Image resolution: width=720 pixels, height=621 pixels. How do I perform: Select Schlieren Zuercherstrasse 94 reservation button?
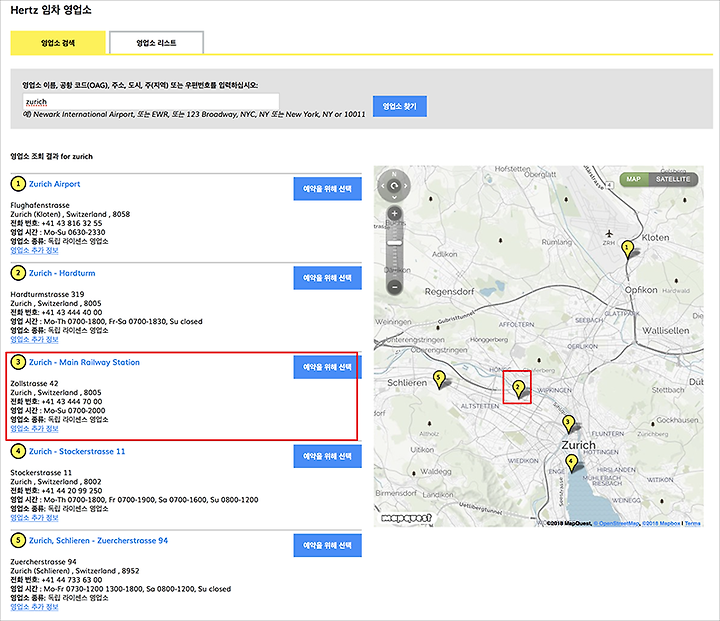point(327,545)
